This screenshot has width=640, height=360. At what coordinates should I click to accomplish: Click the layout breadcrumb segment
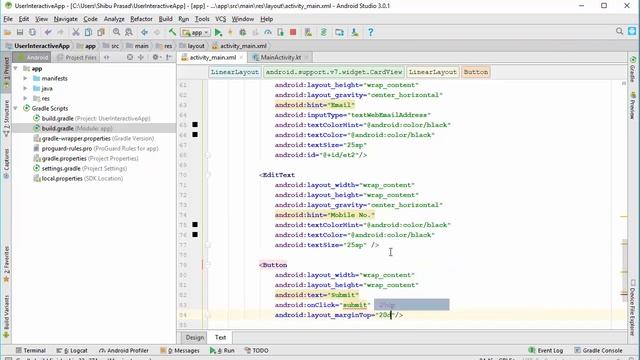tap(192, 46)
